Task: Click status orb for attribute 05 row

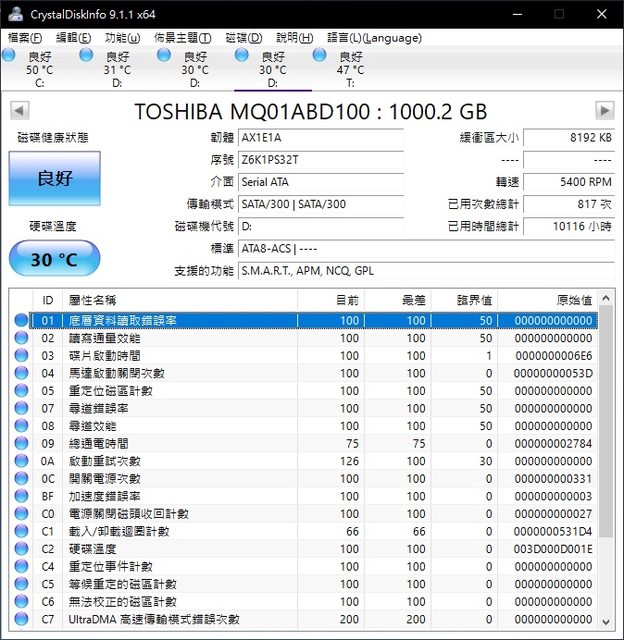Action: 22,391
